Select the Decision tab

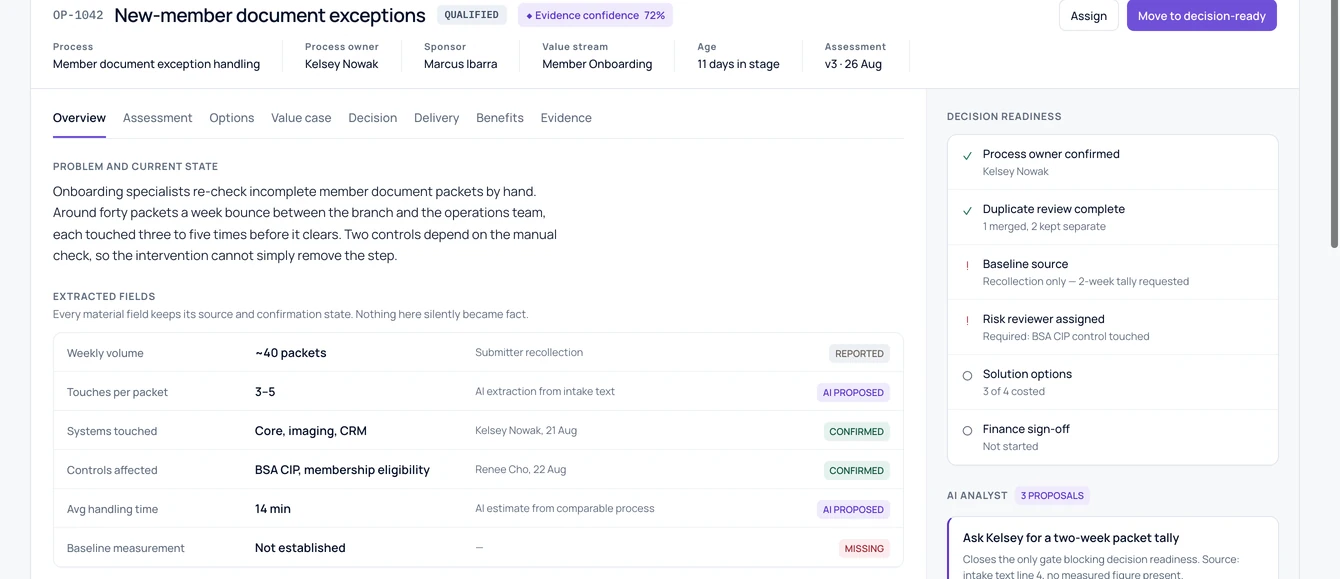click(x=372, y=118)
